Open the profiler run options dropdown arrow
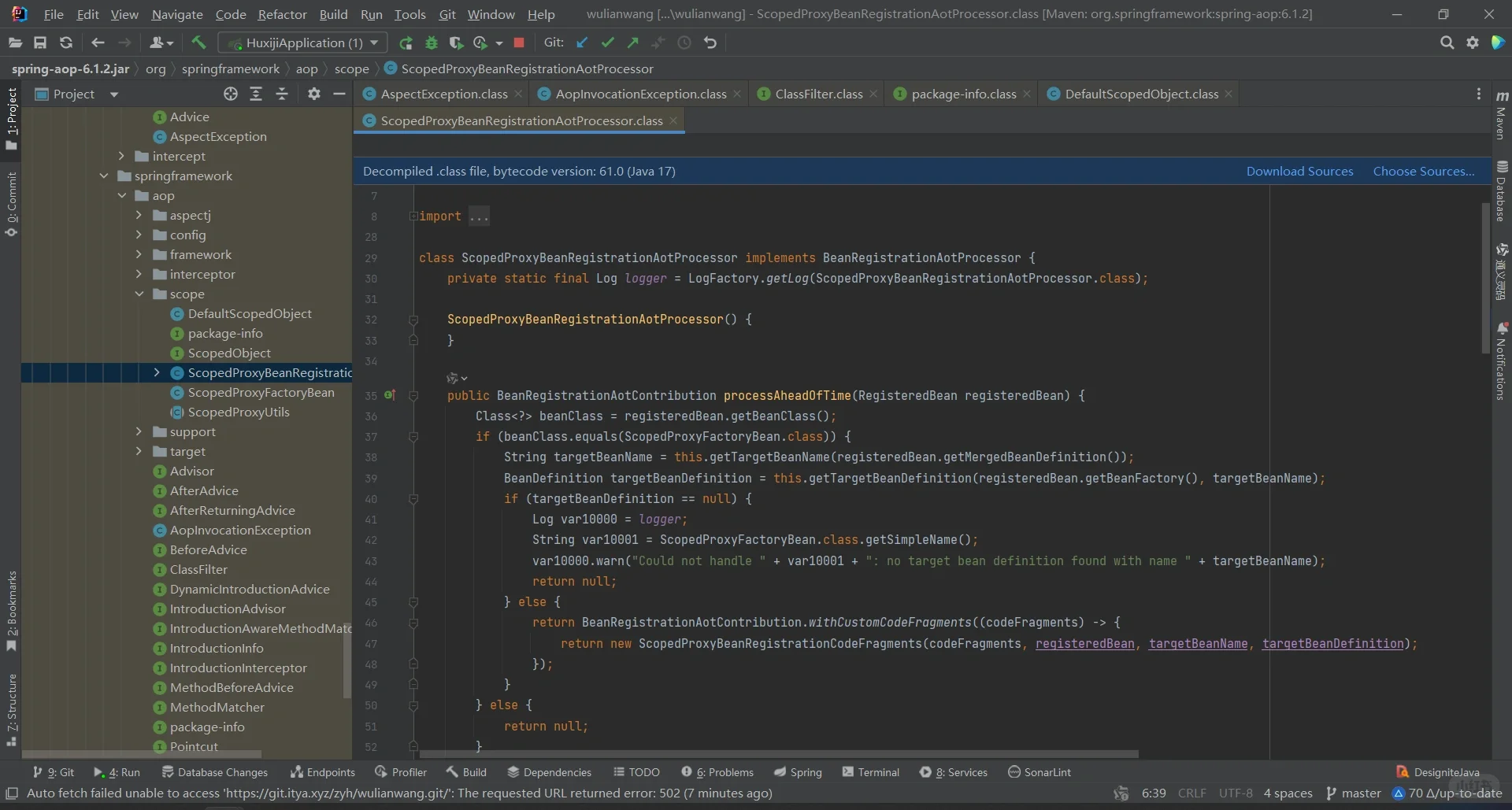 499,43
